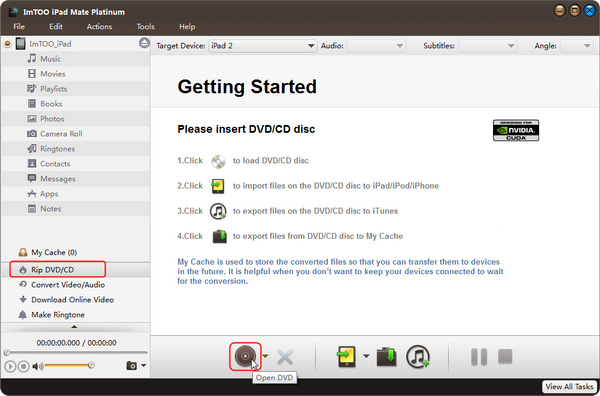Collapse the ImTOO_iPad device tree
The image size is (600, 396).
7,44
